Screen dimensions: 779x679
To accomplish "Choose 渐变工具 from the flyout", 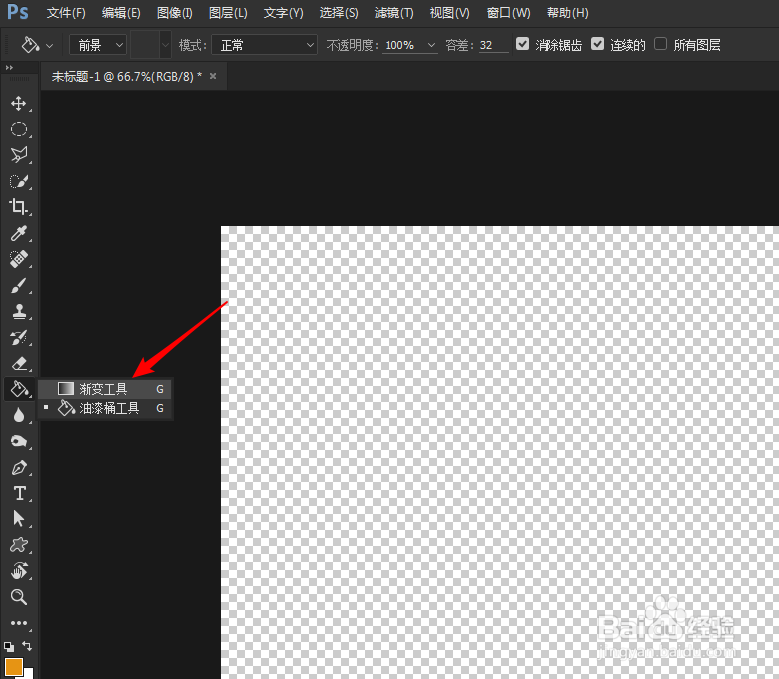I will tap(105, 389).
